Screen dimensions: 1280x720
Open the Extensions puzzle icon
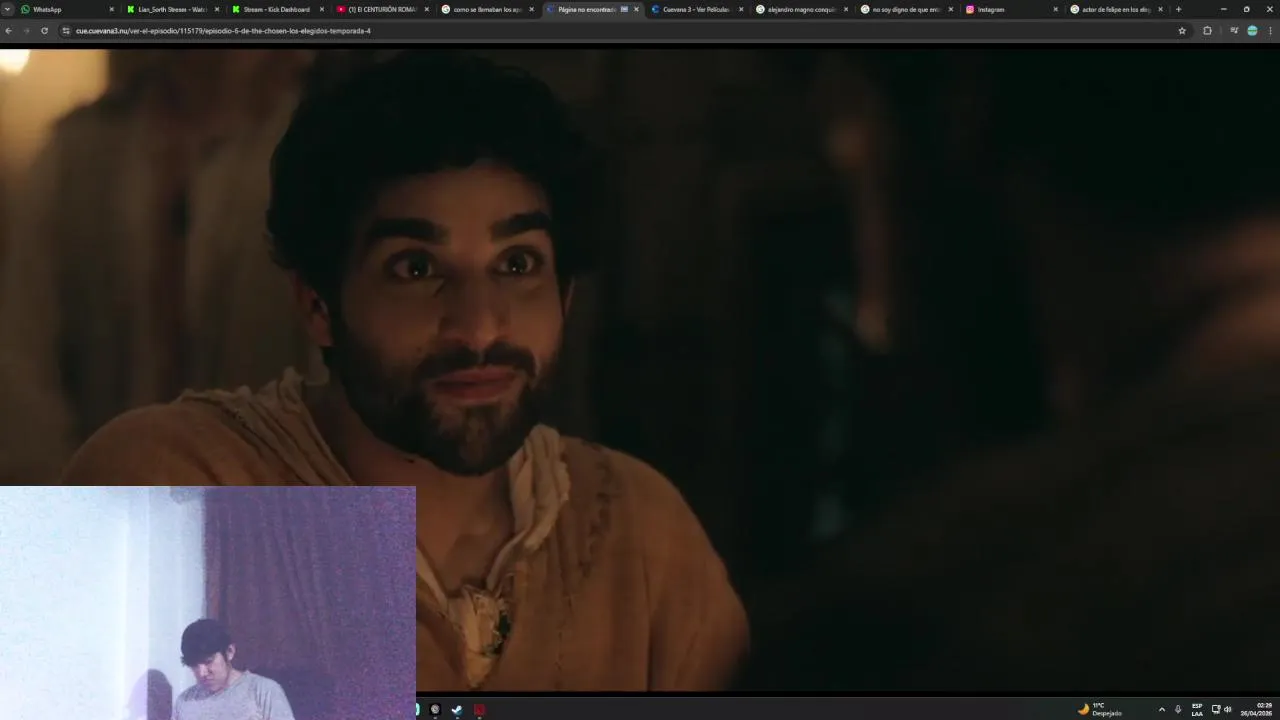1207,31
